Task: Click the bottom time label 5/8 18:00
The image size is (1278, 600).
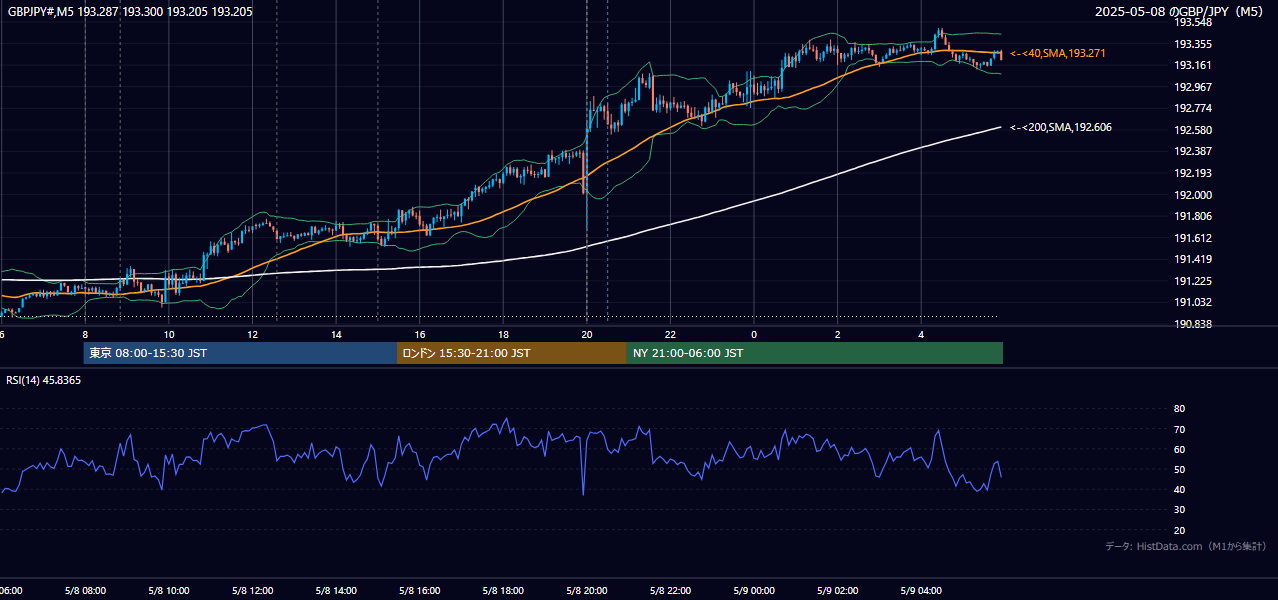Action: click(503, 590)
